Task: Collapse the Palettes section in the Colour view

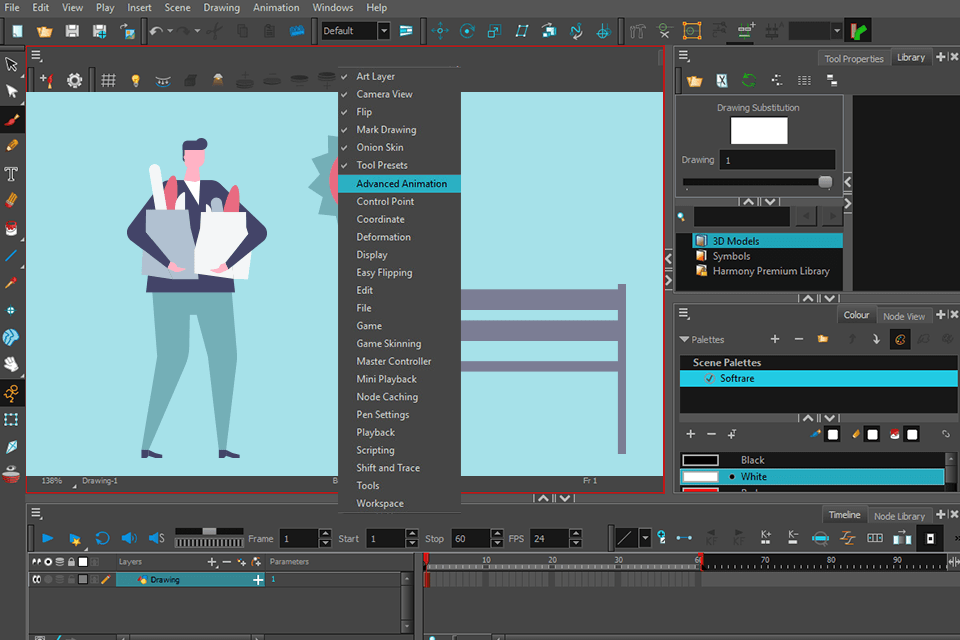Action: tap(684, 339)
